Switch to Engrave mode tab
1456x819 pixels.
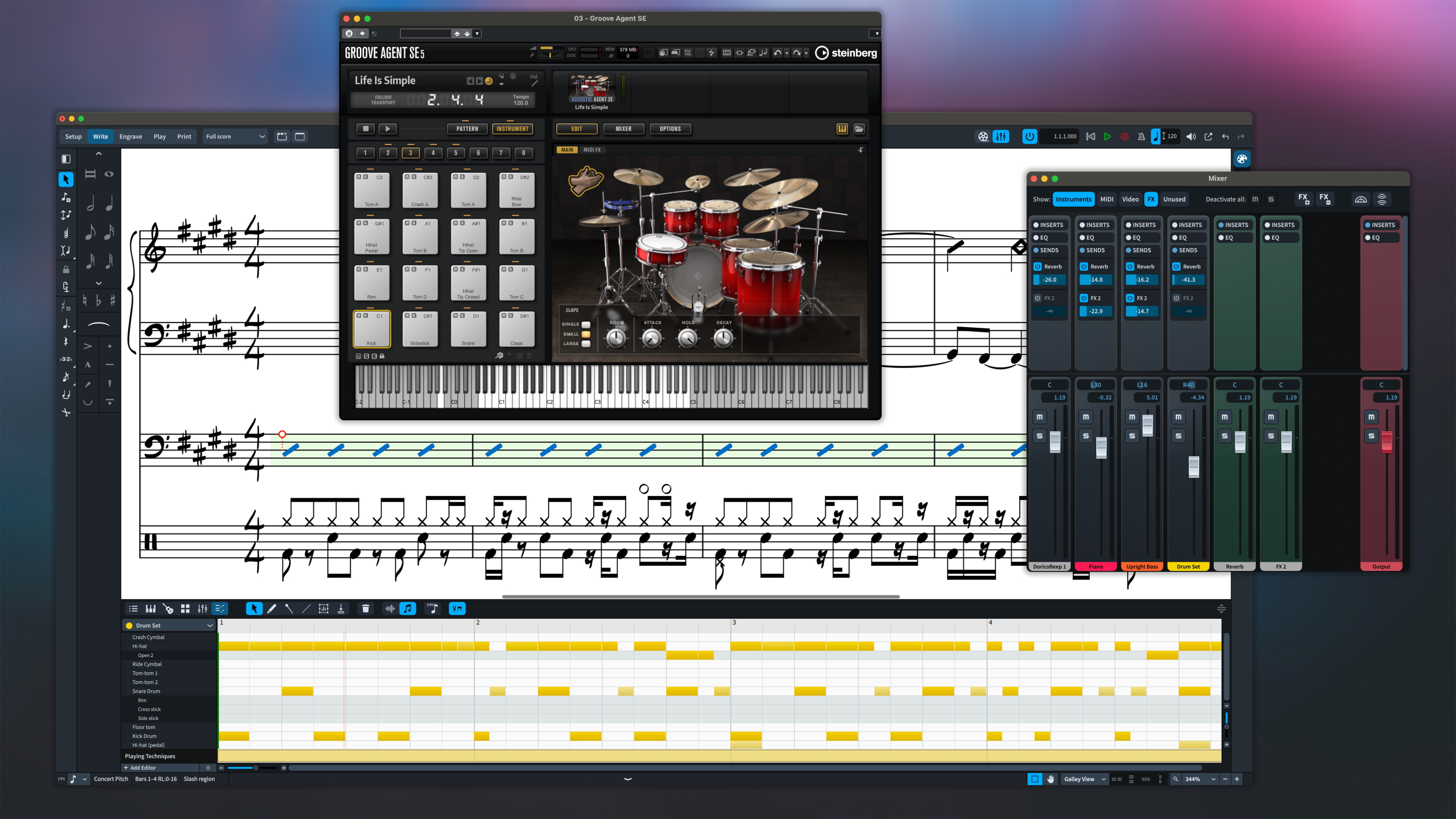pos(130,137)
